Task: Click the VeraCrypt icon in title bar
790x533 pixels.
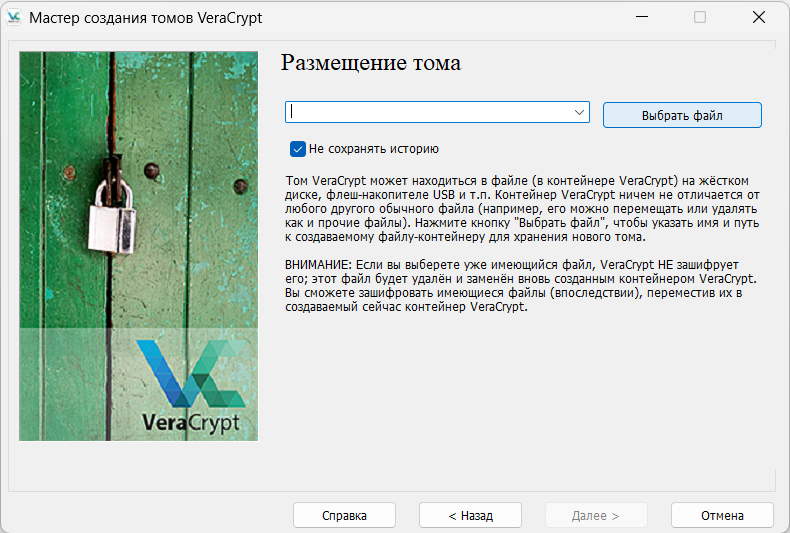Action: point(14,17)
